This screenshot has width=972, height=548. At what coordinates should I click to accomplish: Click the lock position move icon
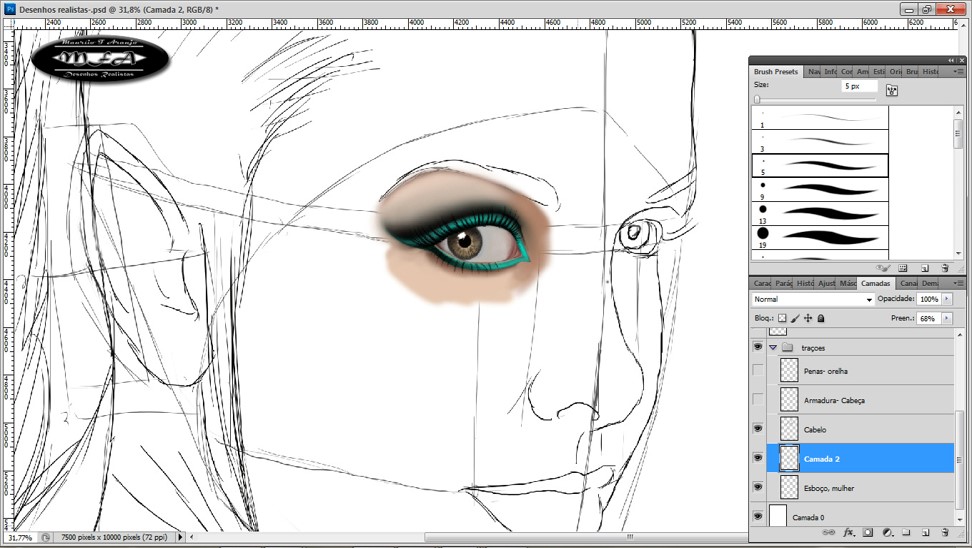coord(808,319)
